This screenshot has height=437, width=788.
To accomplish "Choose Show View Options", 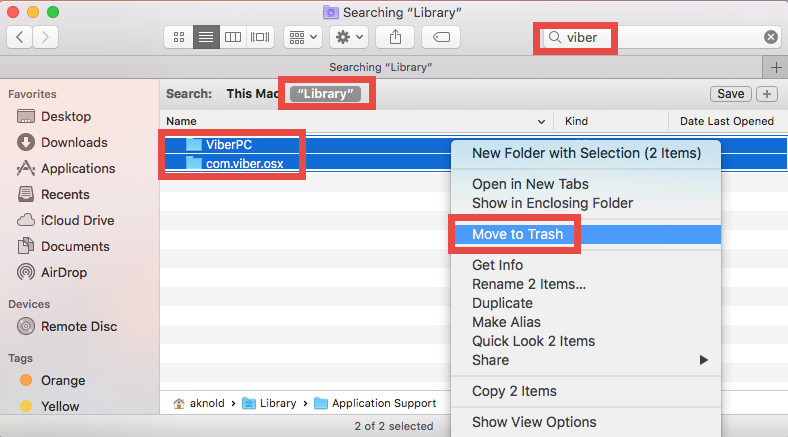I will click(x=586, y=422).
